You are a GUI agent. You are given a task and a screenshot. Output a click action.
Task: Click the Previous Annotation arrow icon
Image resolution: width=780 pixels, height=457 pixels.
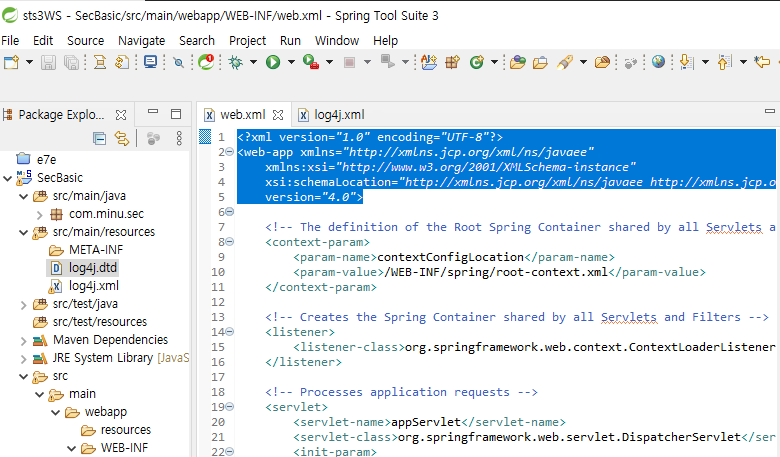tap(724, 62)
